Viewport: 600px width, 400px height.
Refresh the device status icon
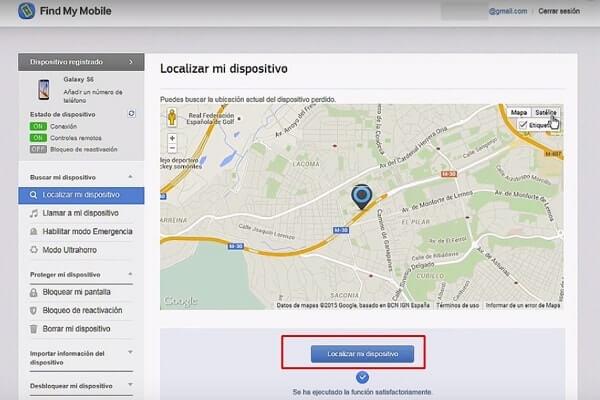click(131, 114)
